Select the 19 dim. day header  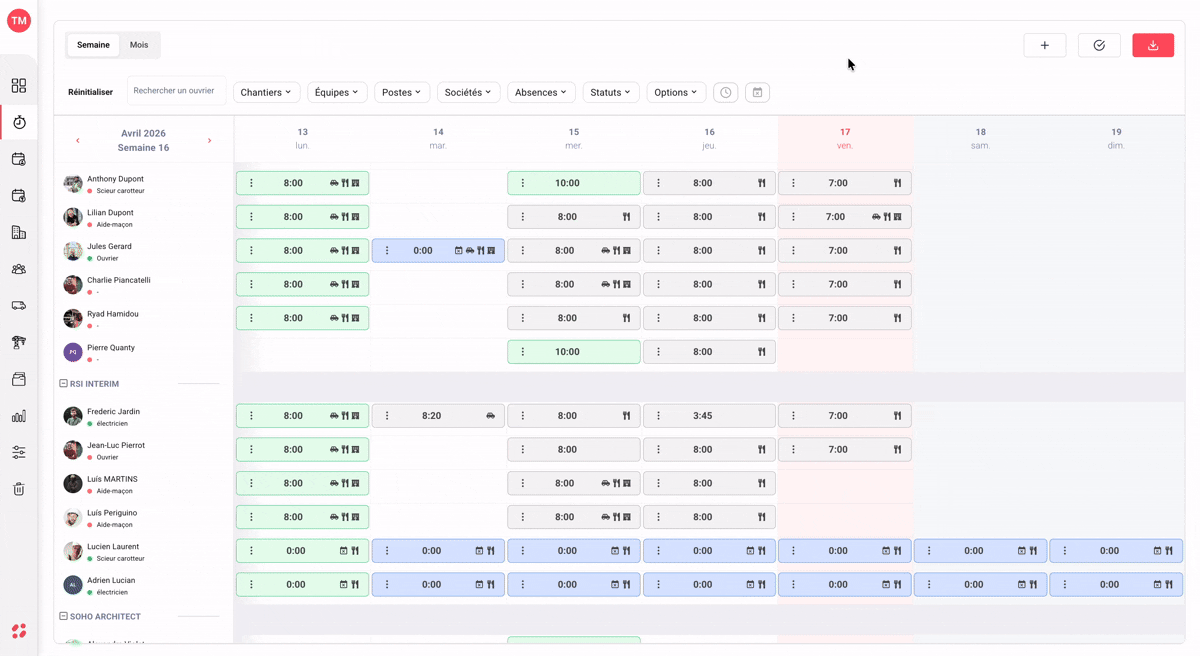[x=1116, y=139]
